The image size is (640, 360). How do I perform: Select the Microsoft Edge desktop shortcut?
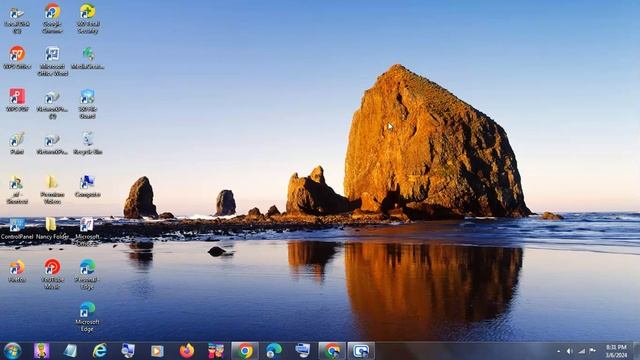pyautogui.click(x=87, y=317)
